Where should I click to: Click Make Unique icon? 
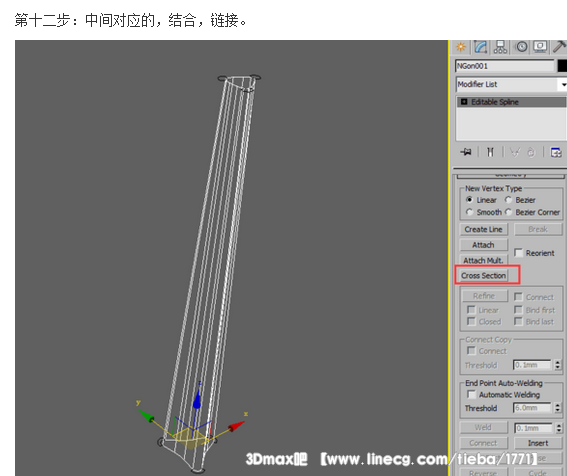point(515,152)
